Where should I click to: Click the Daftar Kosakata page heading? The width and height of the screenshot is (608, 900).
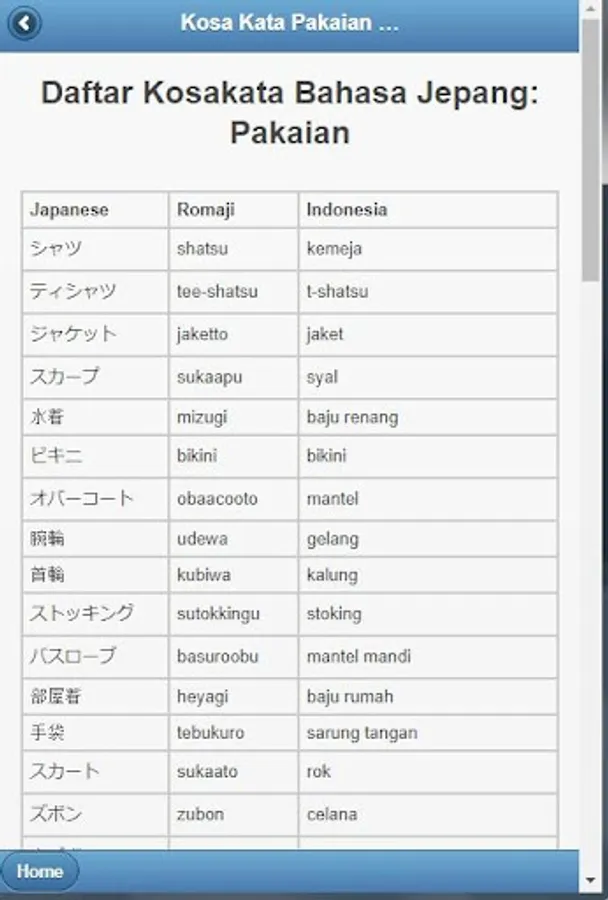click(x=290, y=112)
